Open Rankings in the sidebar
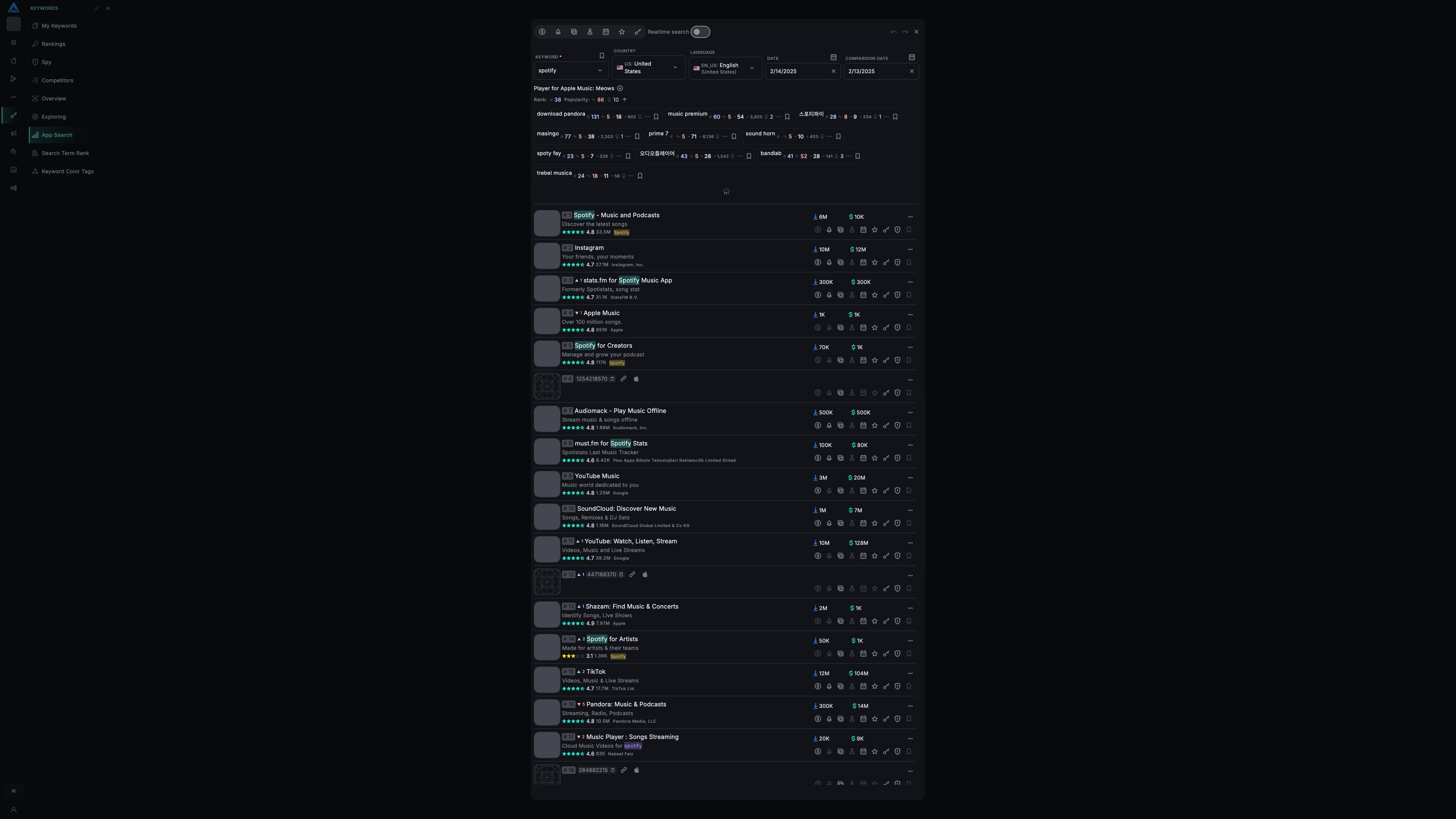Image resolution: width=1456 pixels, height=819 pixels. pyautogui.click(x=53, y=44)
